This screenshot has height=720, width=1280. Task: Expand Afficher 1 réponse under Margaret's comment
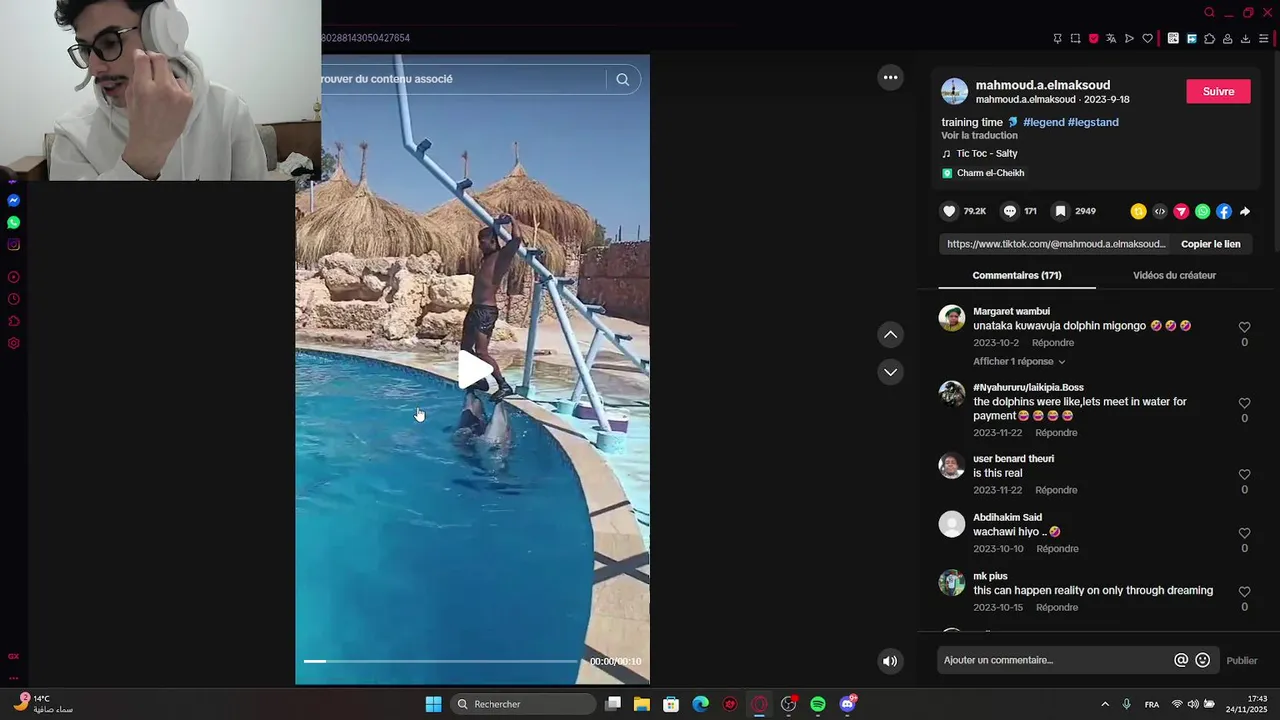pyautogui.click(x=1019, y=361)
